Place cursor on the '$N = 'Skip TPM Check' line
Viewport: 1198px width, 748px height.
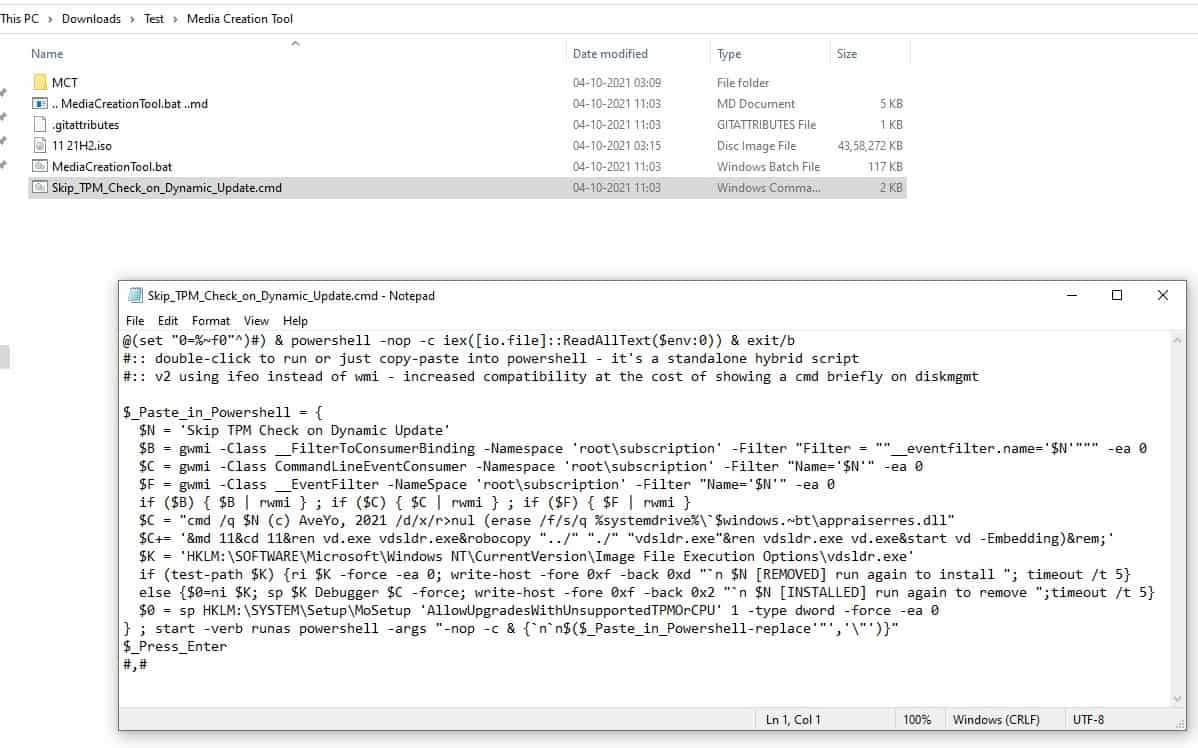pyautogui.click(x=294, y=430)
